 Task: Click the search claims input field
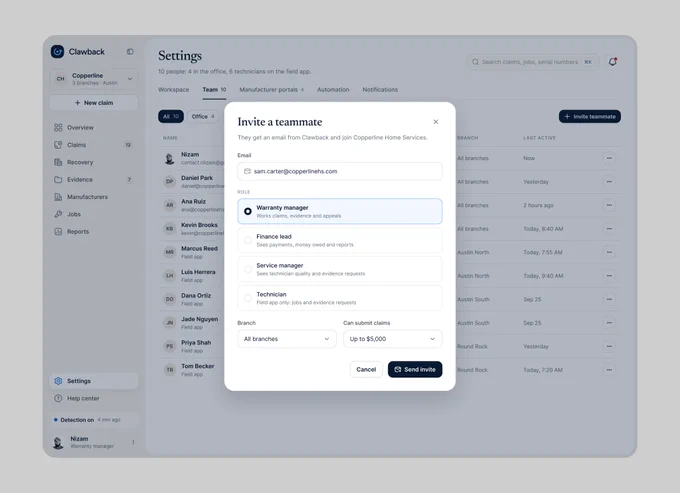[533, 62]
